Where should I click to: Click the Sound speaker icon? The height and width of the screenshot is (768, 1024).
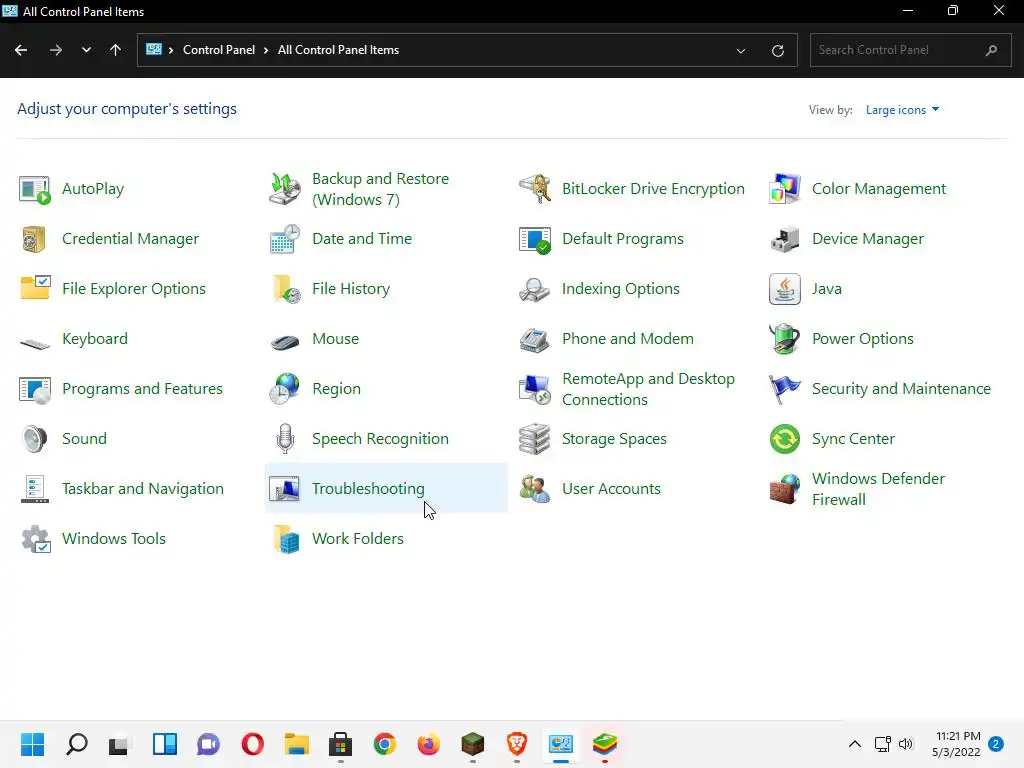click(x=35, y=440)
